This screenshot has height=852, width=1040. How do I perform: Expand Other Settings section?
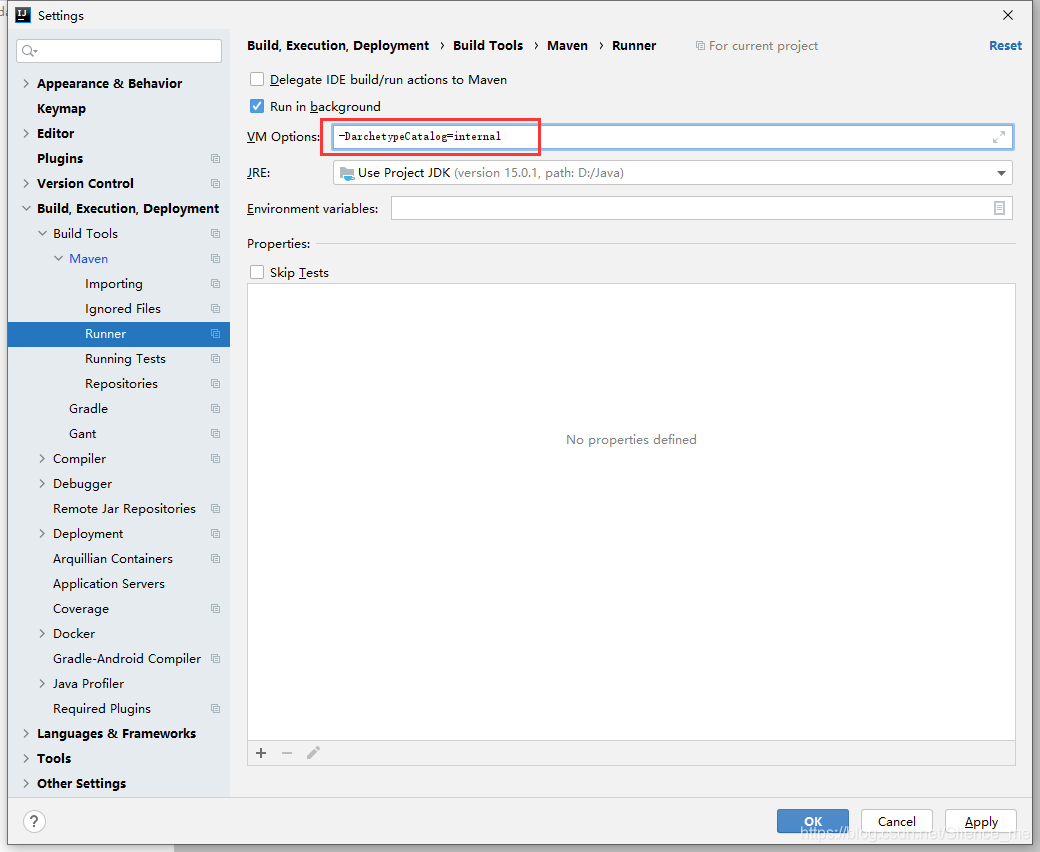(x=26, y=784)
